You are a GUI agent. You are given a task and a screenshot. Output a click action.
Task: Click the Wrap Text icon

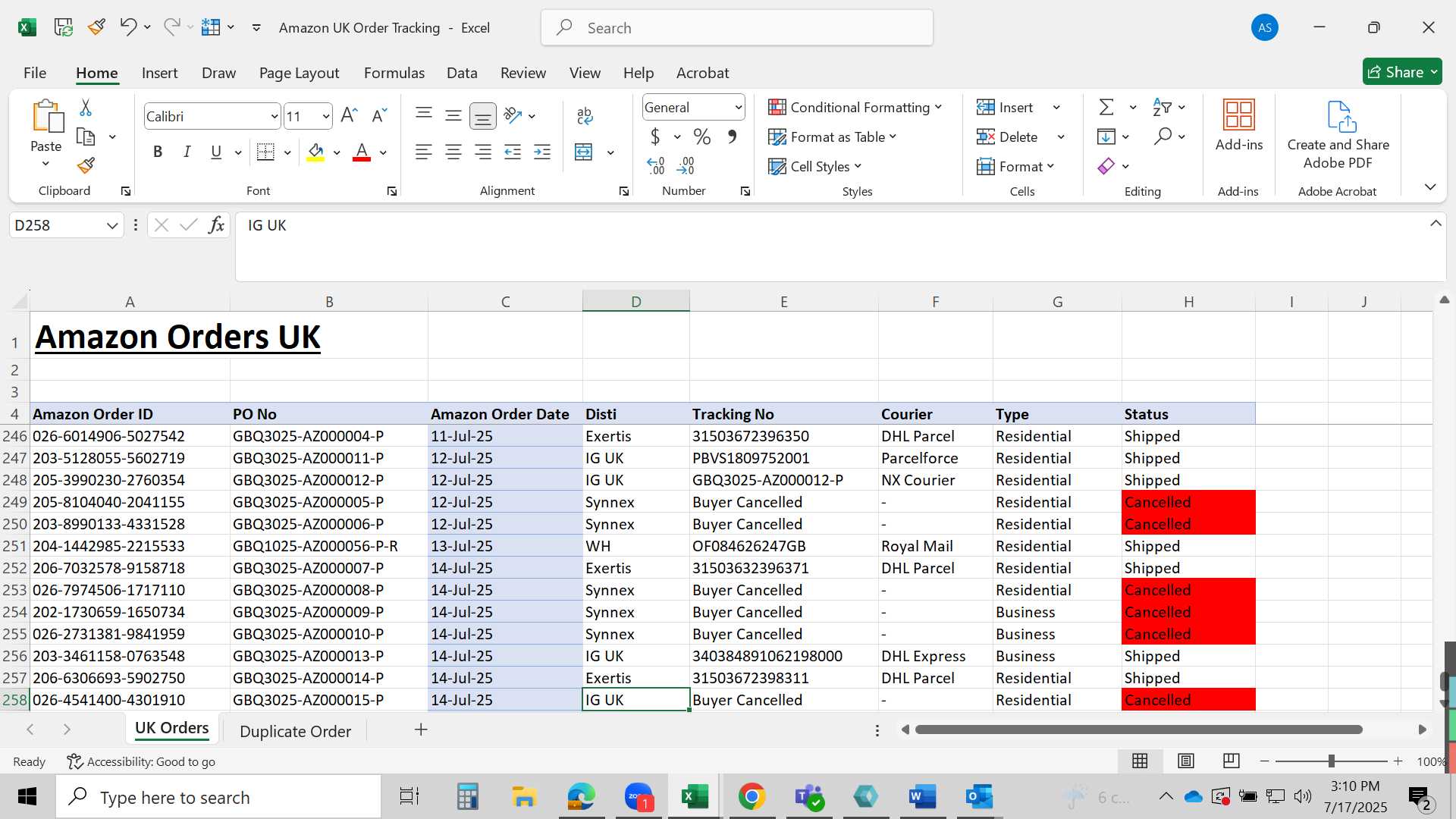(585, 115)
